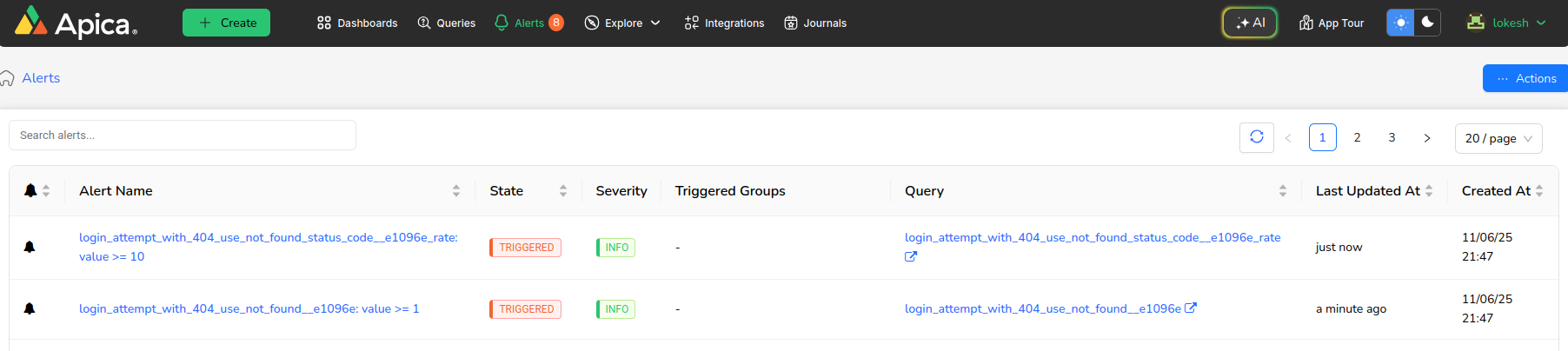The height and width of the screenshot is (351, 1568).
Task: Click the Search alerts input field
Action: click(183, 136)
